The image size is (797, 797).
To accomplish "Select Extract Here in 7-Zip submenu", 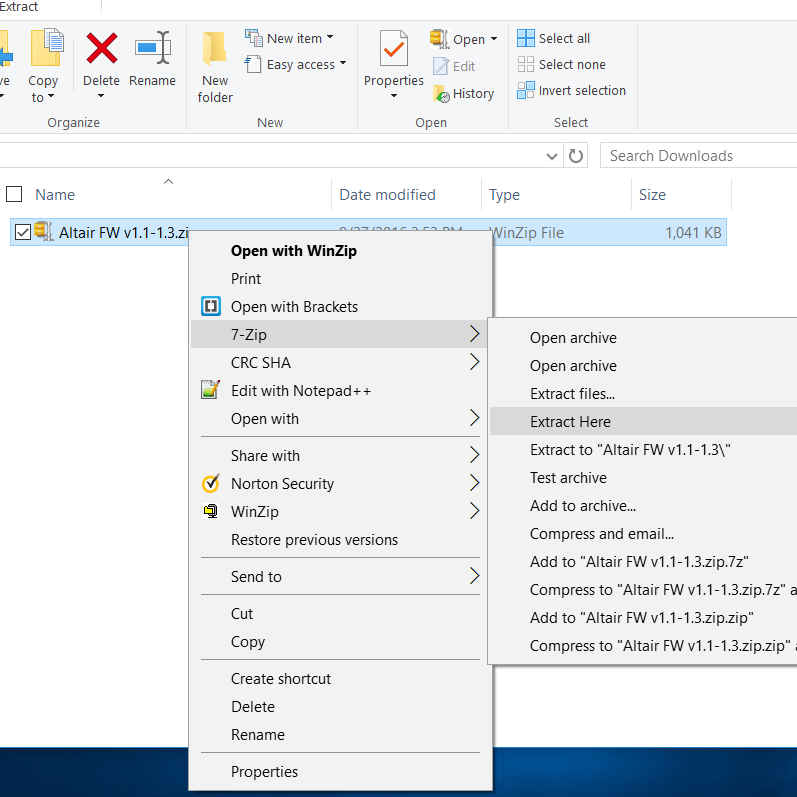I will 643,421.
